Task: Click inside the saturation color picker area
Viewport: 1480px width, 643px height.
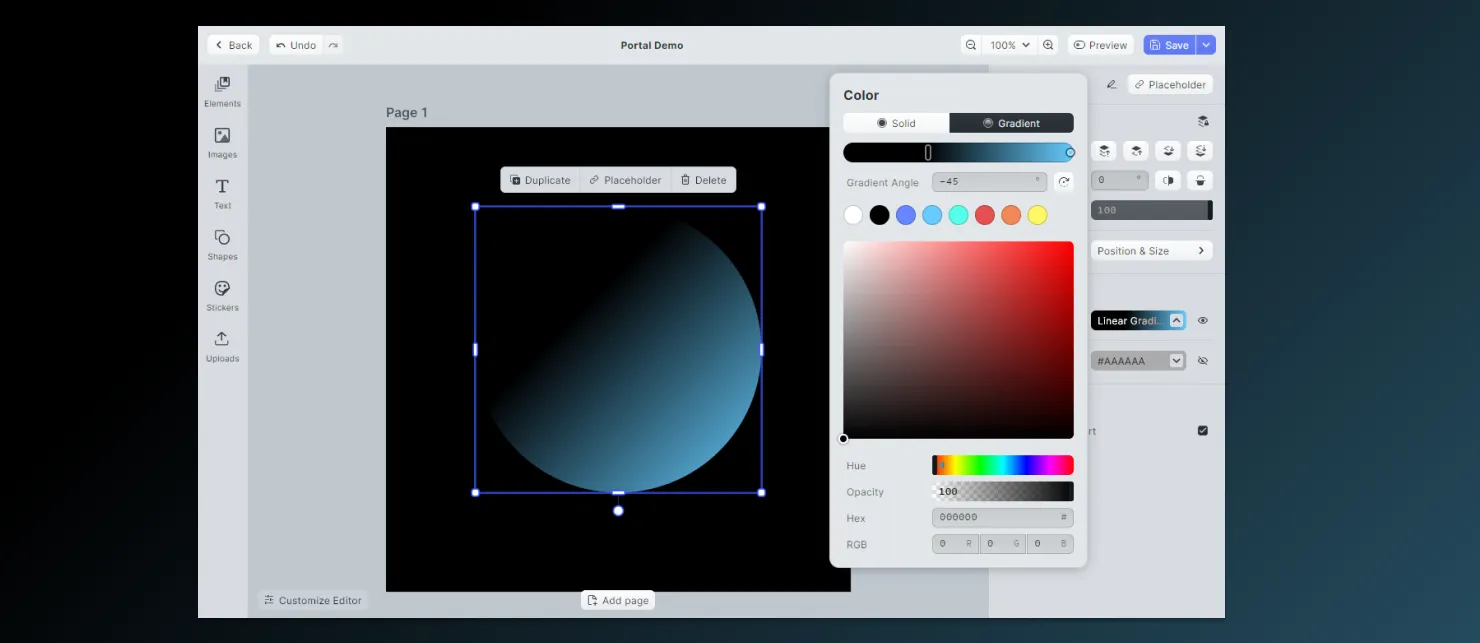Action: point(958,340)
